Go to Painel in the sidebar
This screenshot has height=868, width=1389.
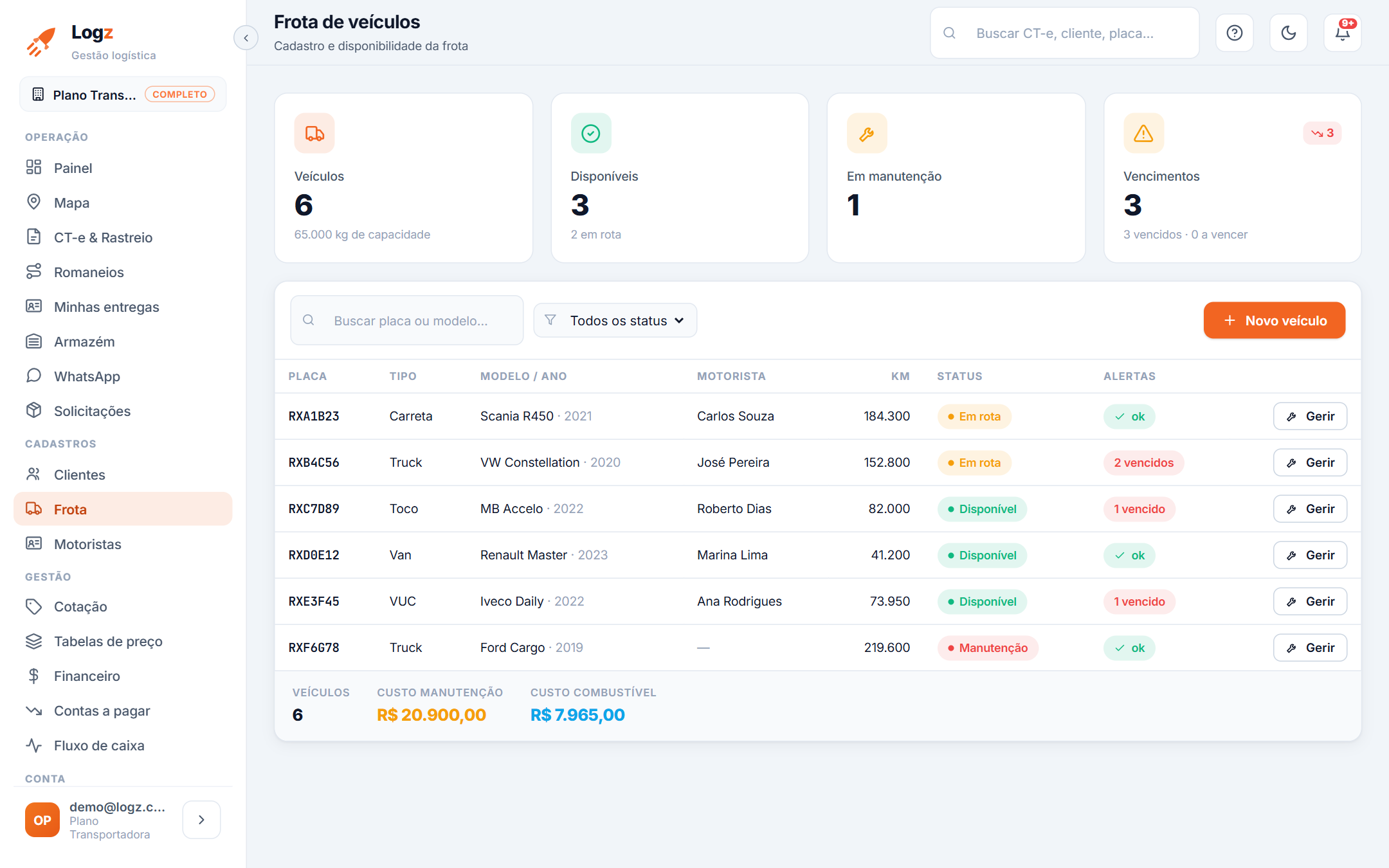[123, 168]
